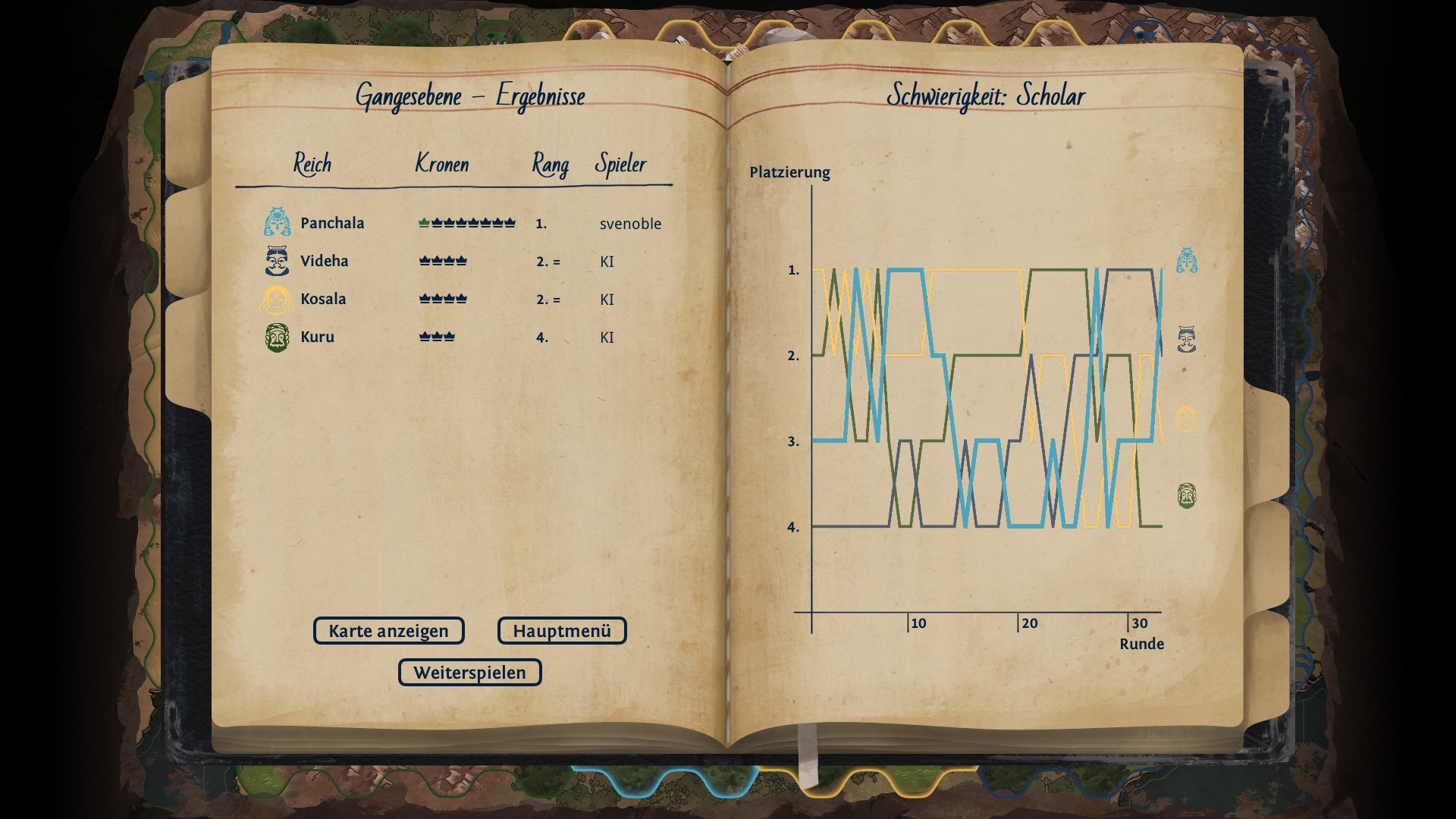The height and width of the screenshot is (819, 1456).
Task: Click the Panchala empire icon in results table
Action: click(277, 222)
